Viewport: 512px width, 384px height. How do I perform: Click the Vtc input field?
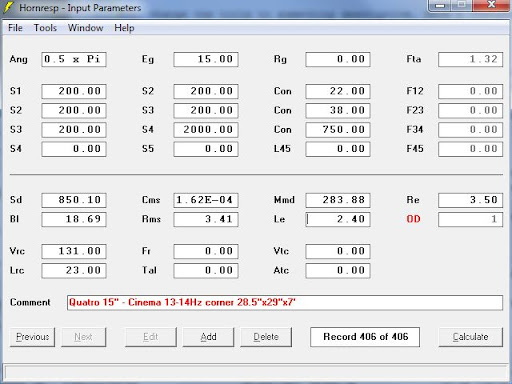338,251
